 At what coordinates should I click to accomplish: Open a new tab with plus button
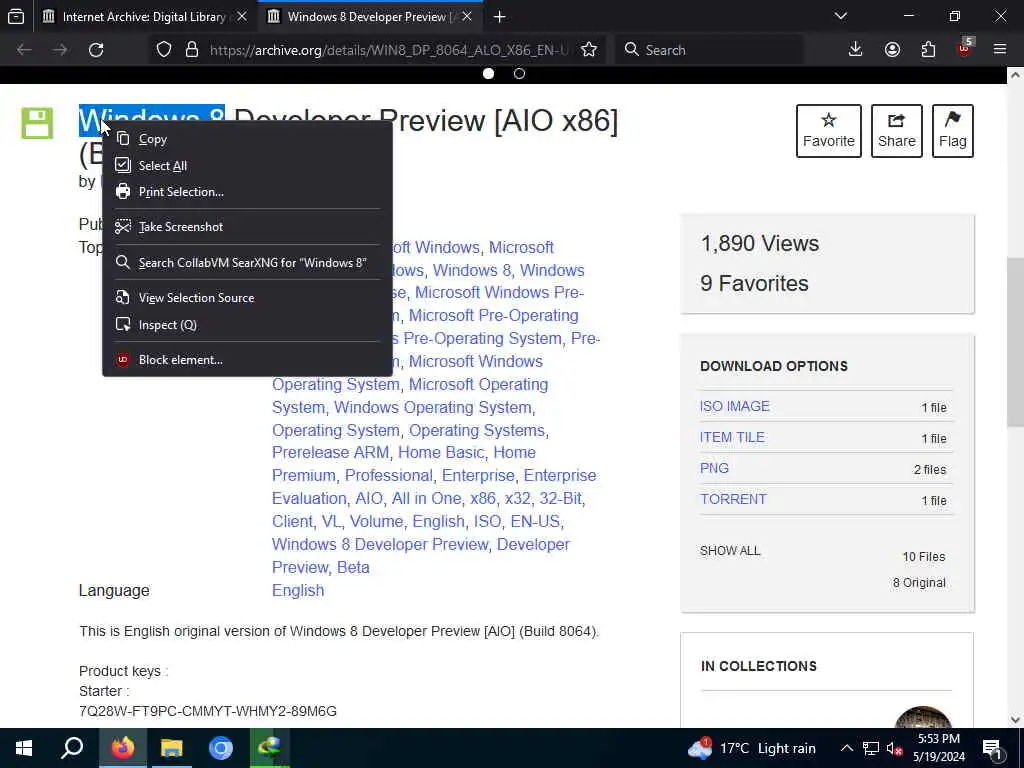pos(500,17)
